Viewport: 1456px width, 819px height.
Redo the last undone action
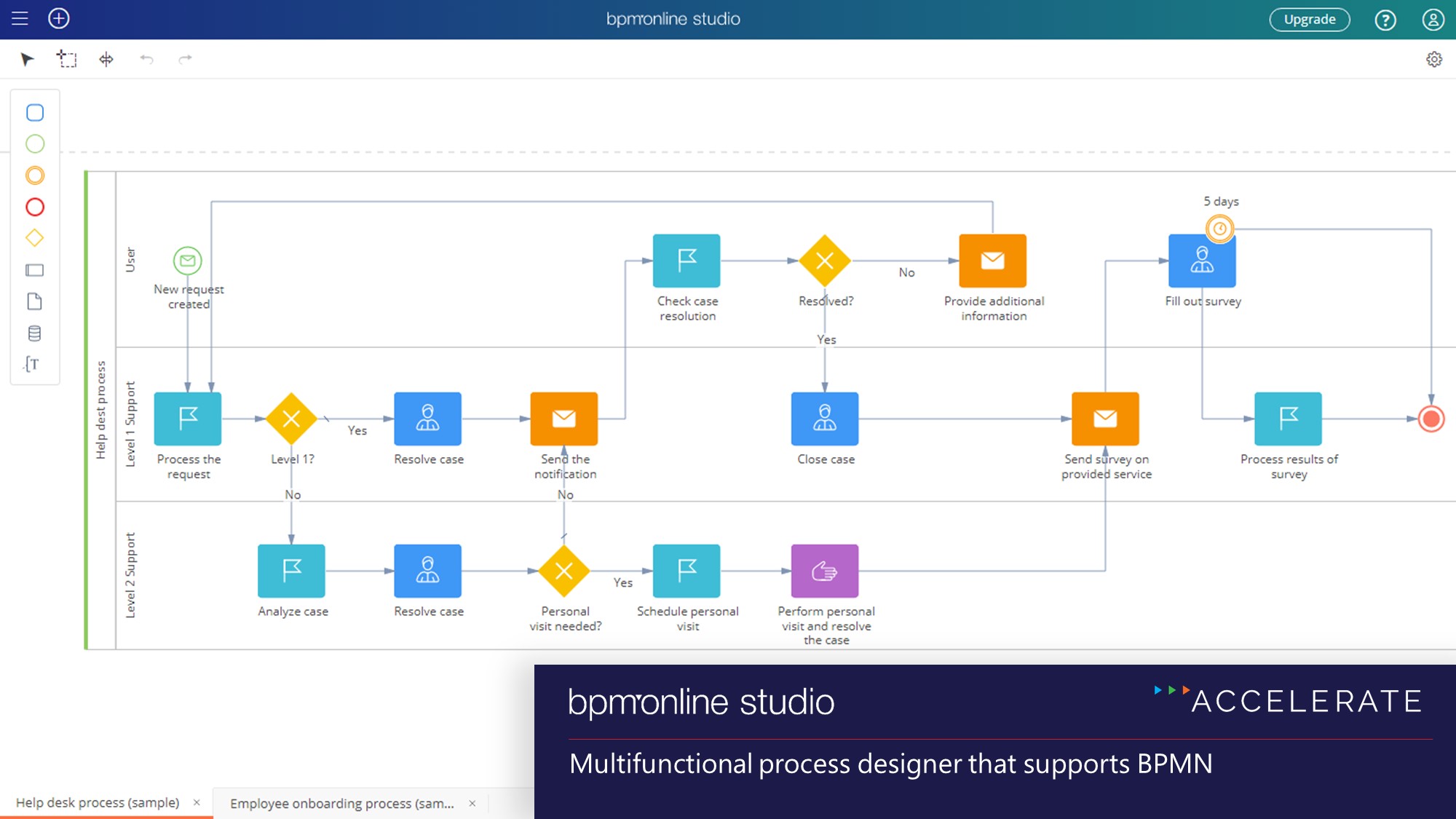(185, 59)
